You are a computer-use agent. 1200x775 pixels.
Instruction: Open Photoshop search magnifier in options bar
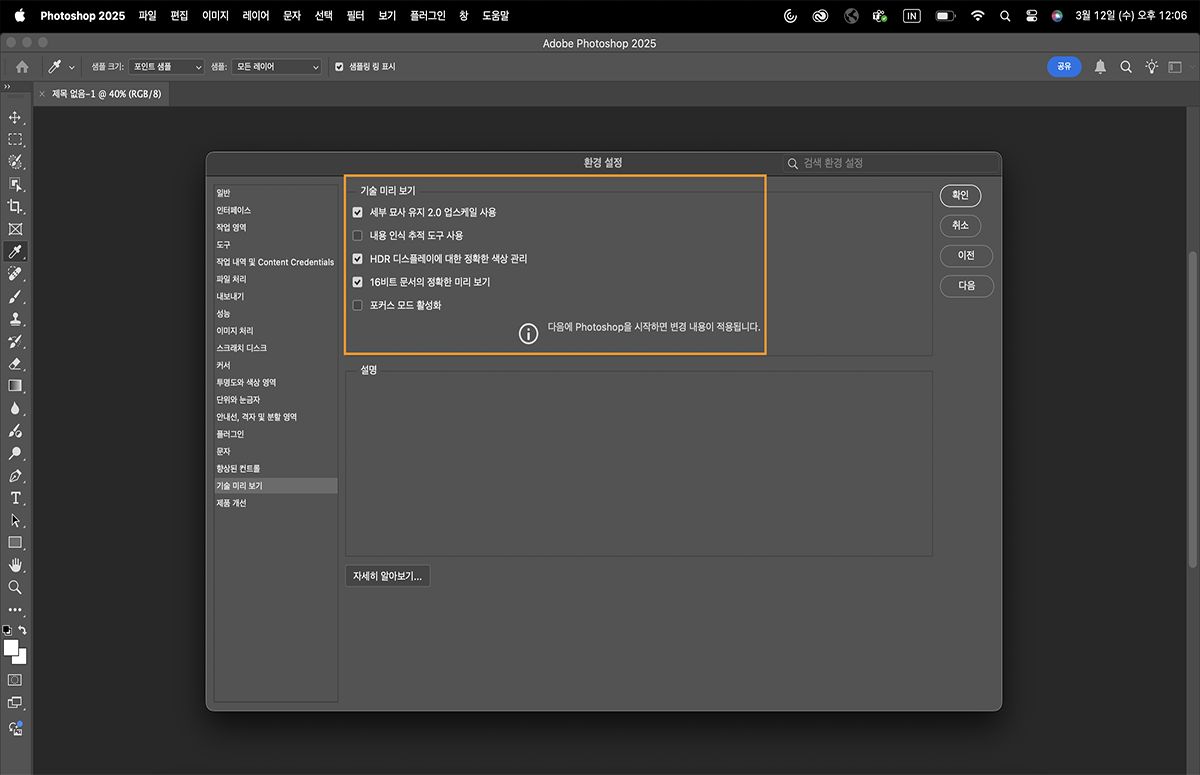(x=1126, y=67)
